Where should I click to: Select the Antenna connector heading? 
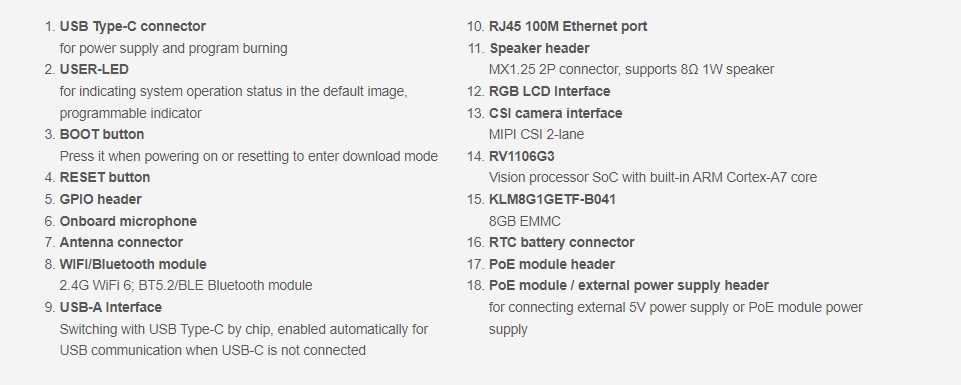pos(121,242)
